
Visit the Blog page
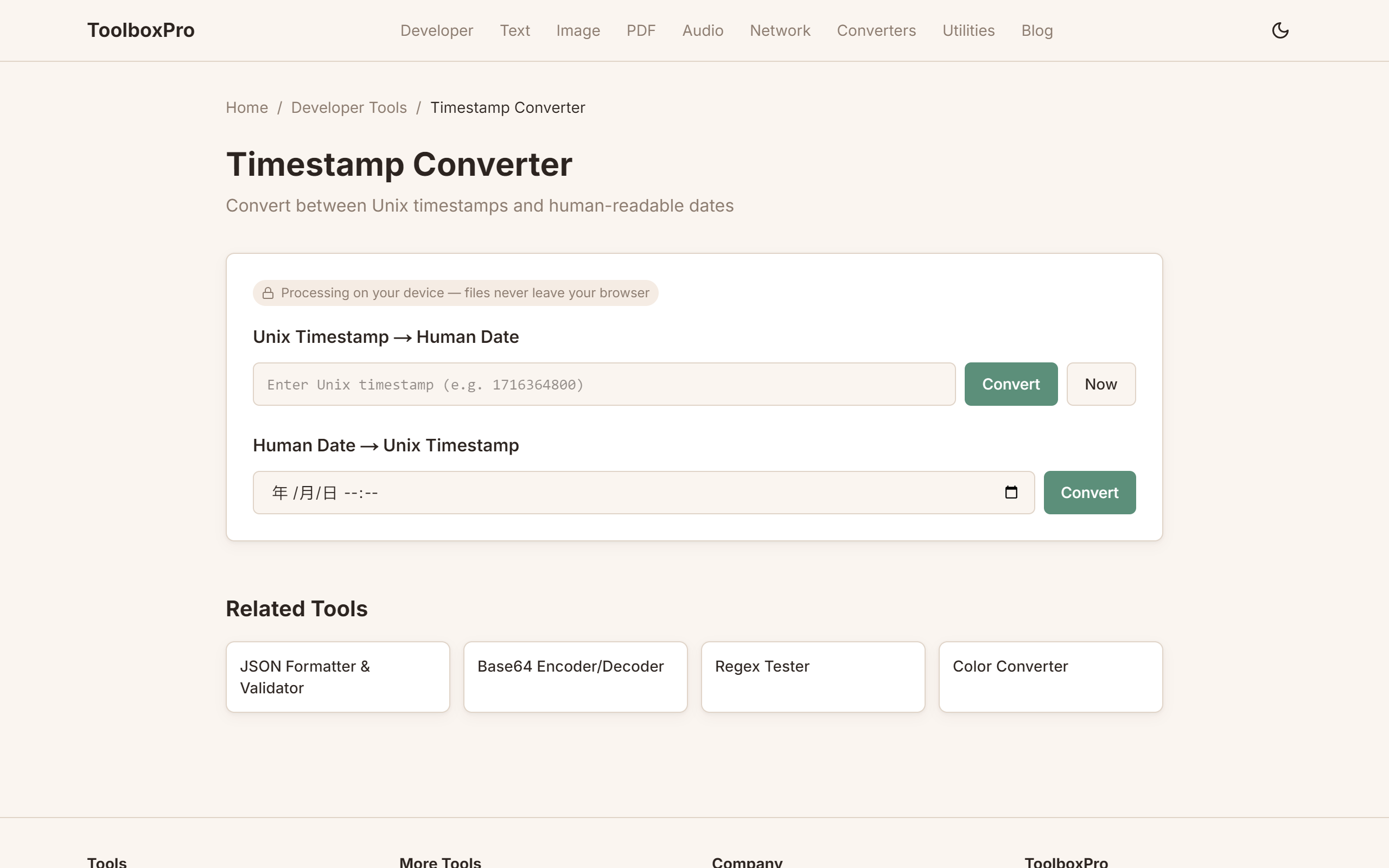point(1036,30)
